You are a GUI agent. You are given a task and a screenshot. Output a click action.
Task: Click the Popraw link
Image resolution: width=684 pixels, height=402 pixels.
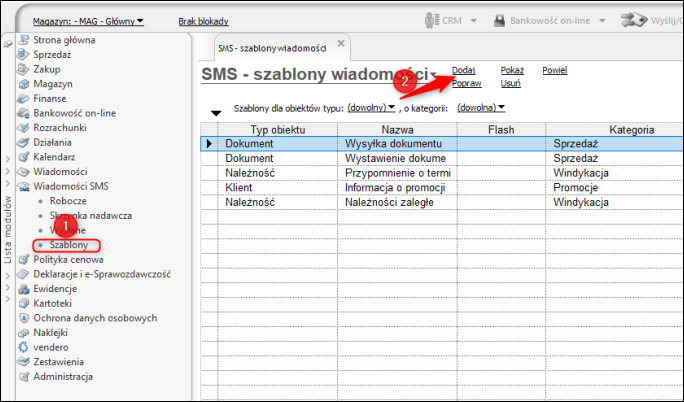(466, 83)
